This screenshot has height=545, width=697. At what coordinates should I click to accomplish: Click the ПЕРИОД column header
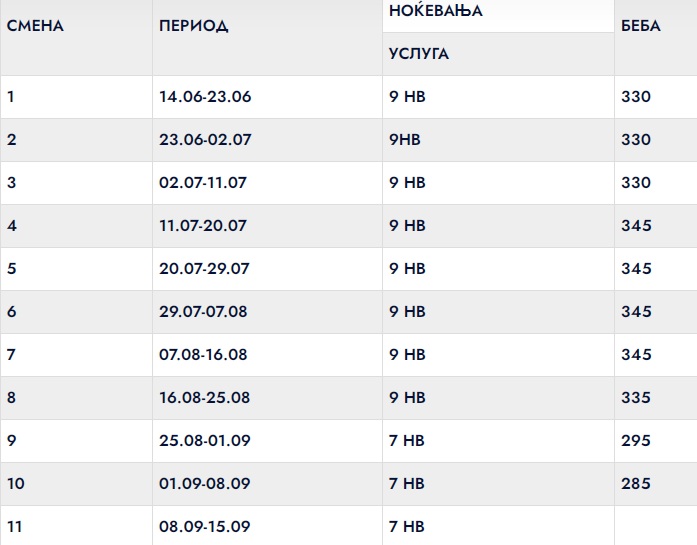tap(193, 26)
